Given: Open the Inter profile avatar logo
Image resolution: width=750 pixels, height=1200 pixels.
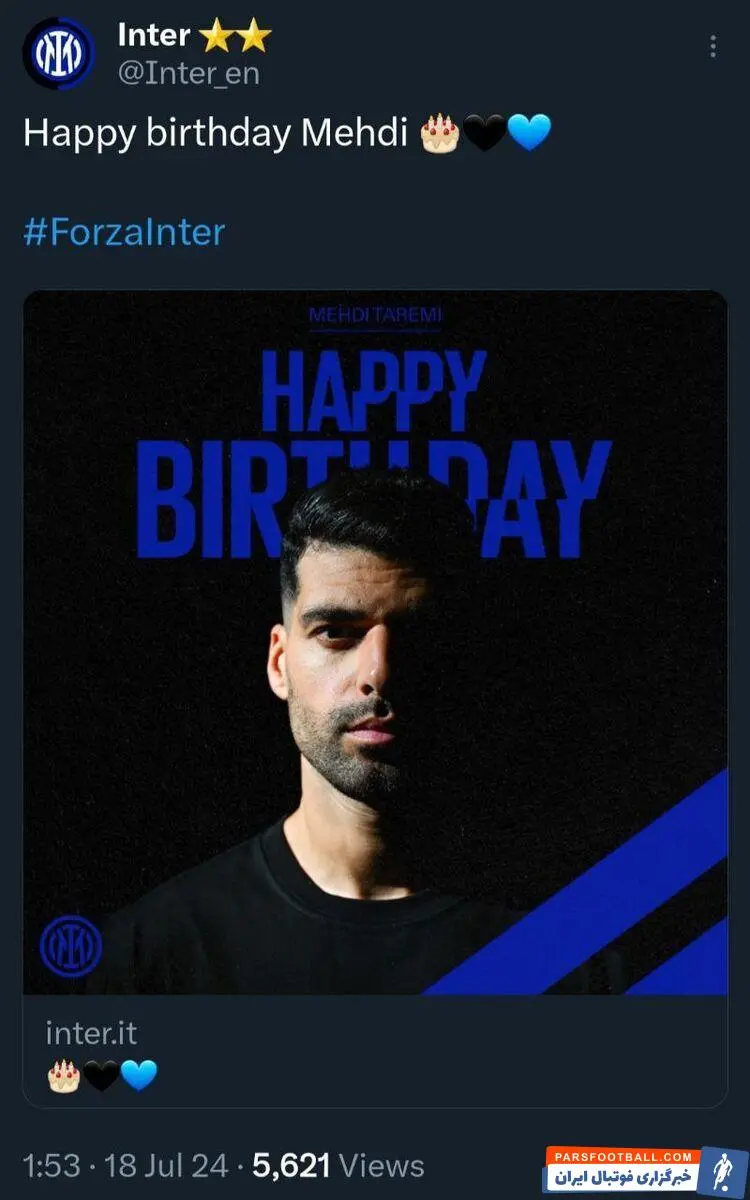Looking at the screenshot, I should click(58, 55).
